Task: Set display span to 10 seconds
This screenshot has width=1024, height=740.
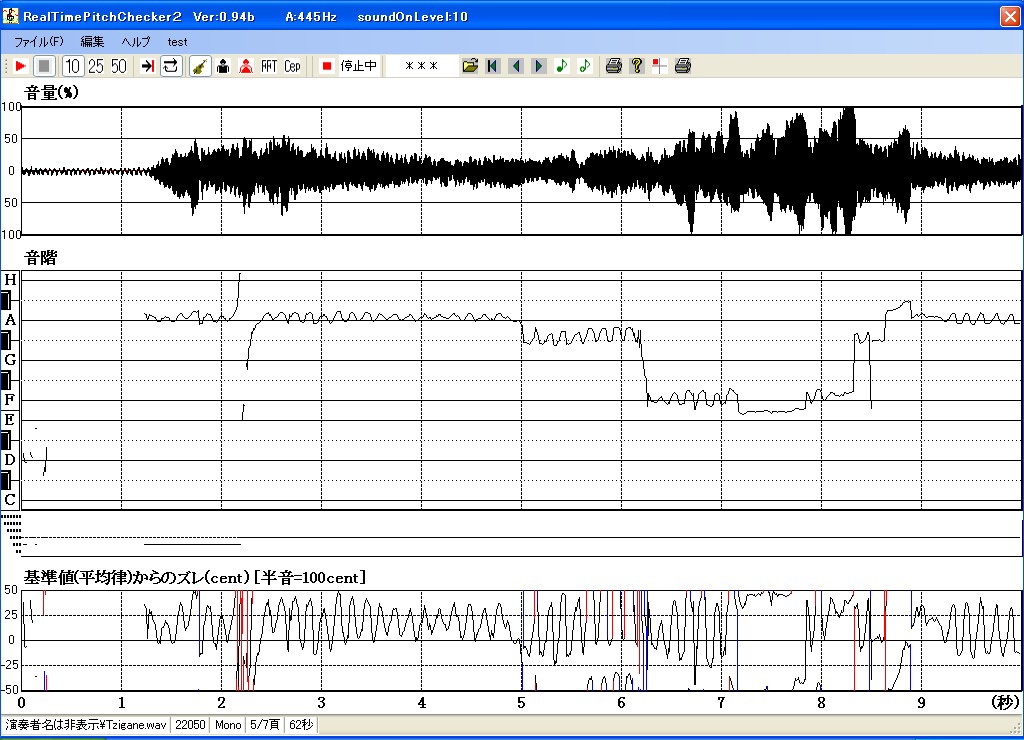Action: click(72, 66)
